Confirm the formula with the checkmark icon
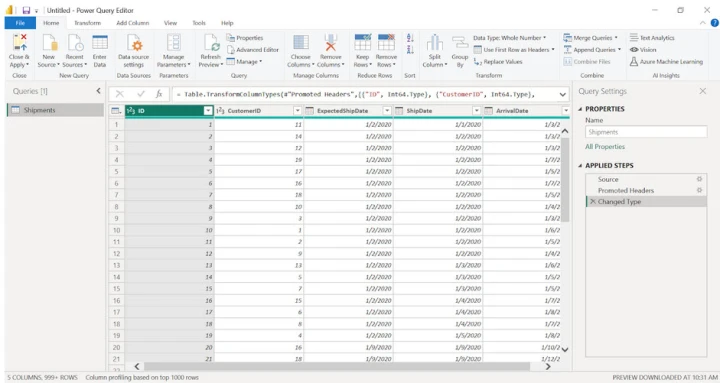This screenshot has height=383, width=720. click(x=141, y=94)
